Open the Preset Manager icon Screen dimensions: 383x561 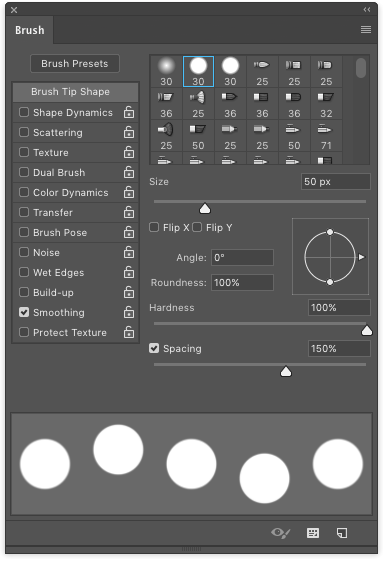click(x=313, y=533)
